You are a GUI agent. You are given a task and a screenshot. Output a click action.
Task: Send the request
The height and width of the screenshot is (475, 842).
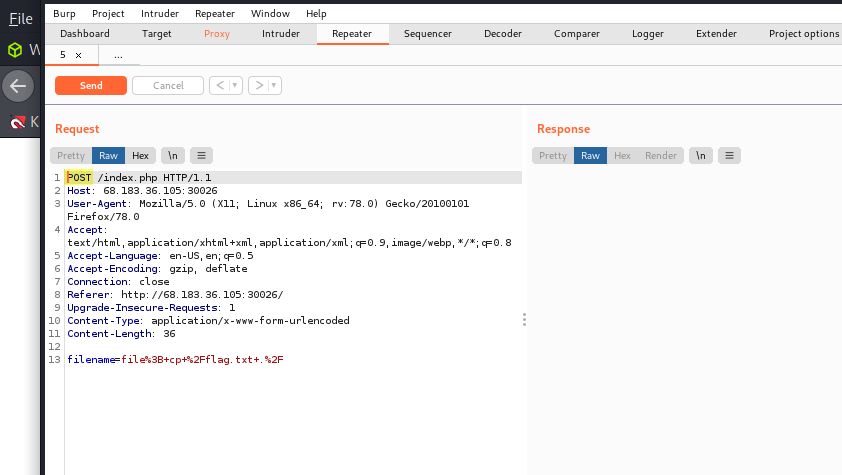point(91,85)
